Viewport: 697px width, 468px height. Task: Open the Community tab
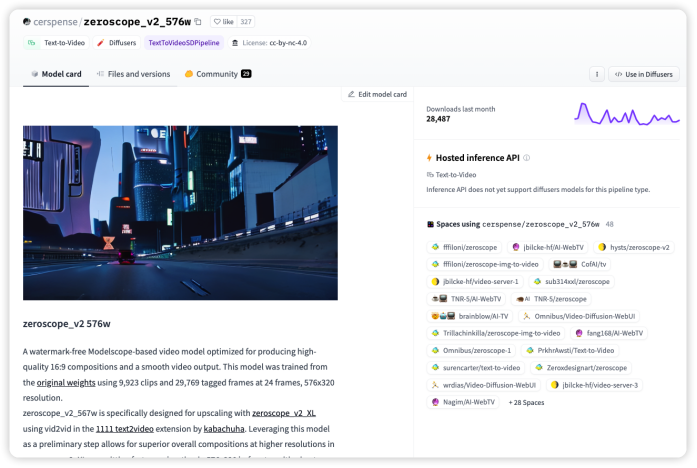pyautogui.click(x=218, y=74)
